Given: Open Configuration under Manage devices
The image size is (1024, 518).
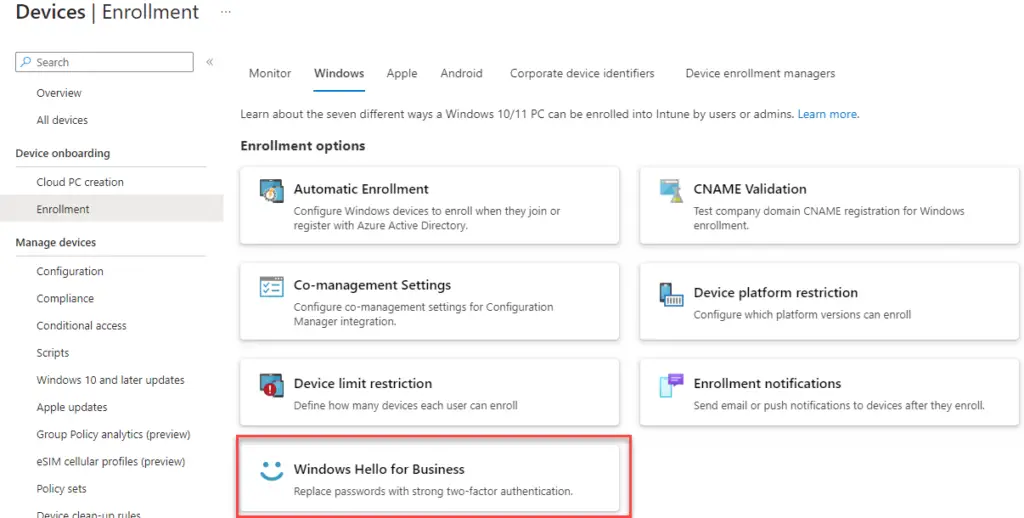Looking at the screenshot, I should click(70, 271).
